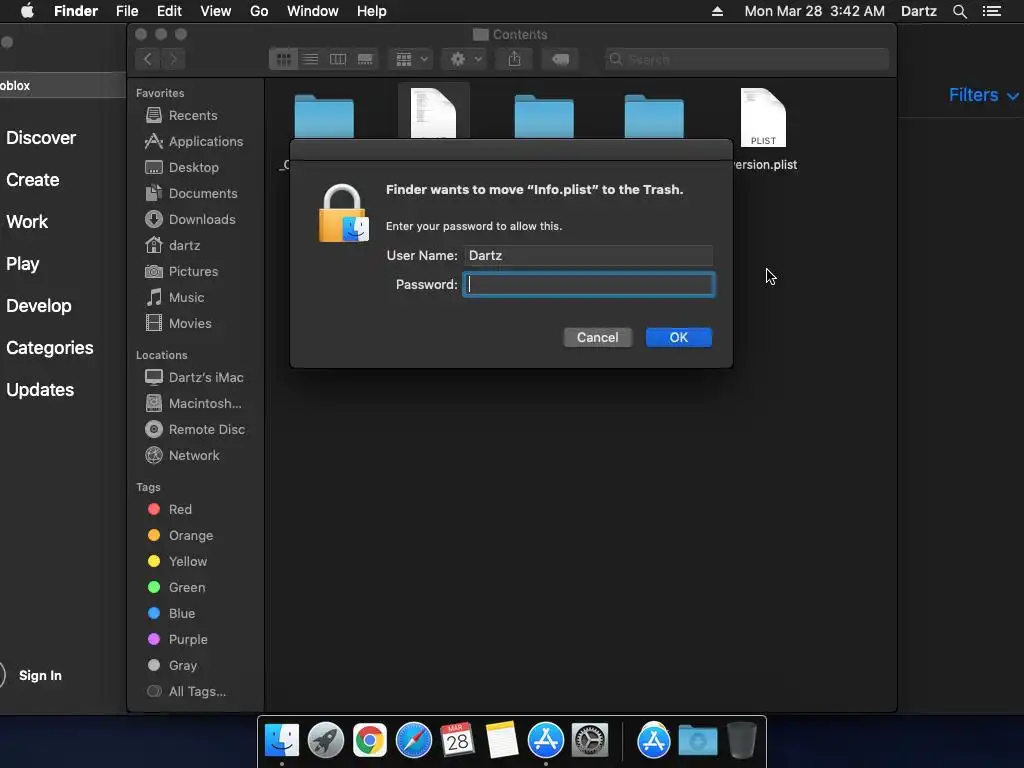
Task: Open the Help menu
Action: [372, 11]
